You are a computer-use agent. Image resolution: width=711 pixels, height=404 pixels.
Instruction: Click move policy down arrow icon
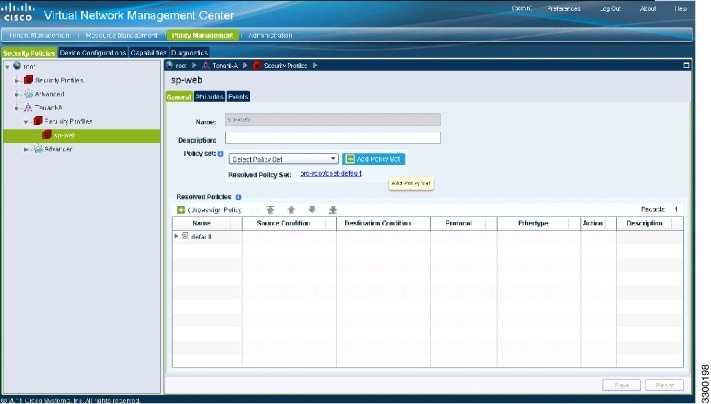(312, 210)
